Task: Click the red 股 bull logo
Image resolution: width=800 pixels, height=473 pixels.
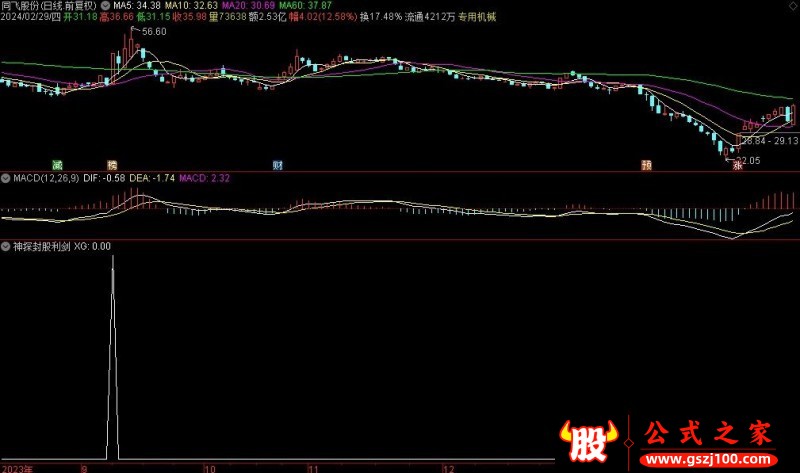Action: [589, 437]
